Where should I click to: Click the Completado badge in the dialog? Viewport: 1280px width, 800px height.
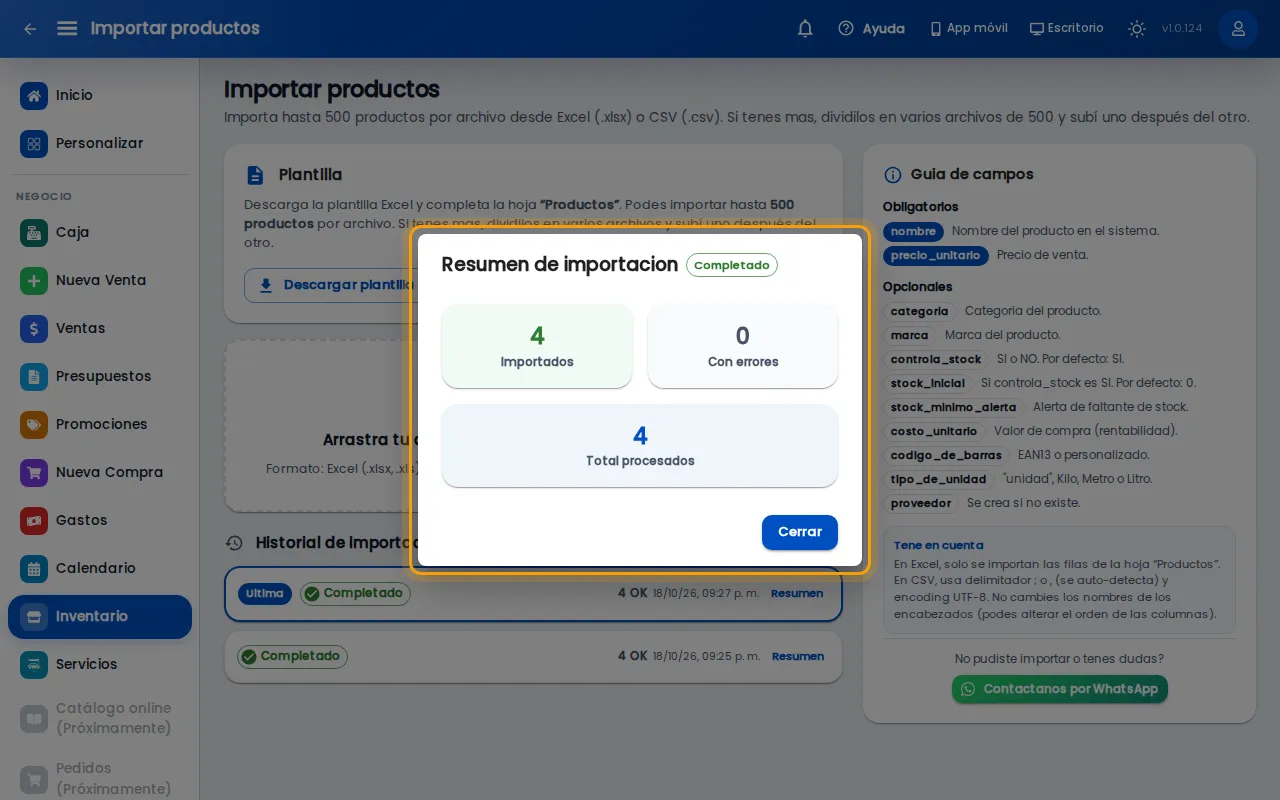pos(732,265)
